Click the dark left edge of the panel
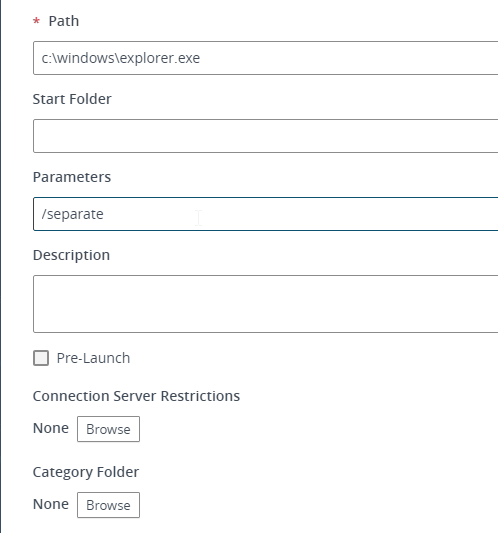 tap(1, 266)
